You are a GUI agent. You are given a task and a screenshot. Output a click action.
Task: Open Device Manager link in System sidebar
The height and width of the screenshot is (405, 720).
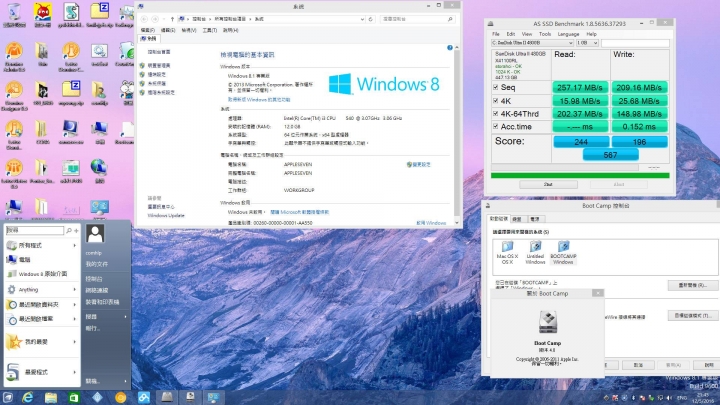[159, 66]
